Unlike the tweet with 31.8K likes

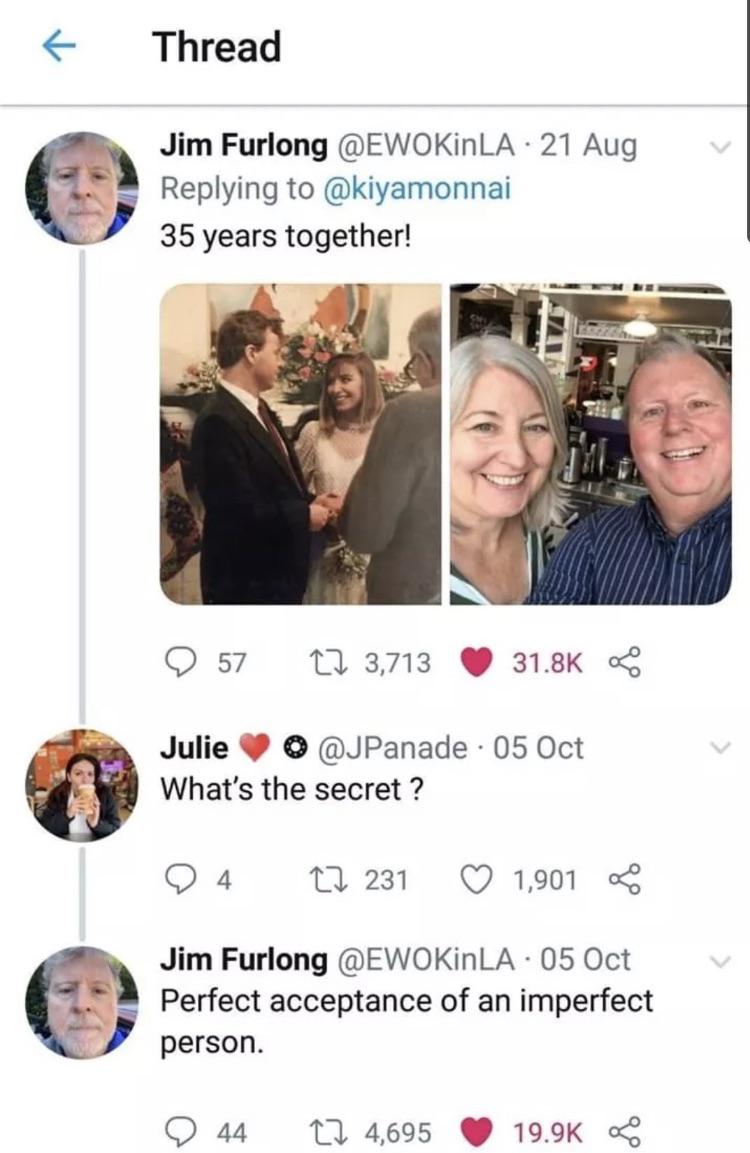pyautogui.click(x=476, y=661)
